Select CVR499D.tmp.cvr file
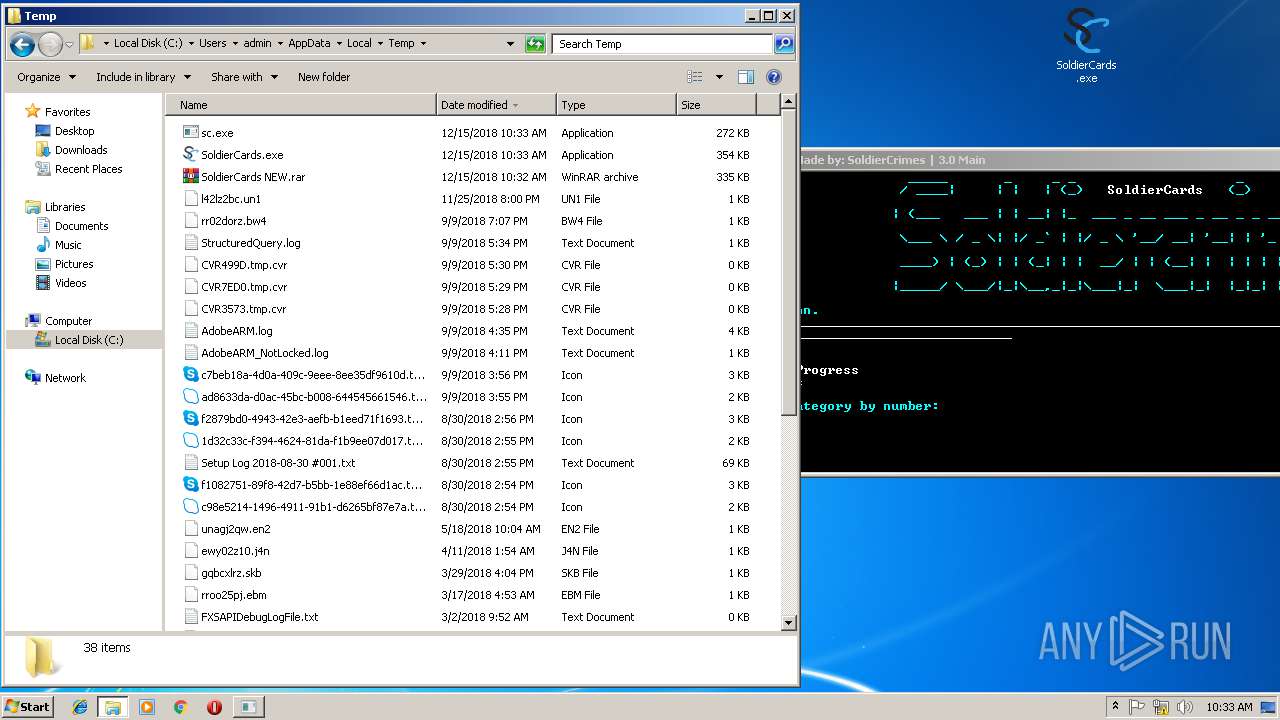Image resolution: width=1280 pixels, height=720 pixels. pyautogui.click(x=244, y=265)
